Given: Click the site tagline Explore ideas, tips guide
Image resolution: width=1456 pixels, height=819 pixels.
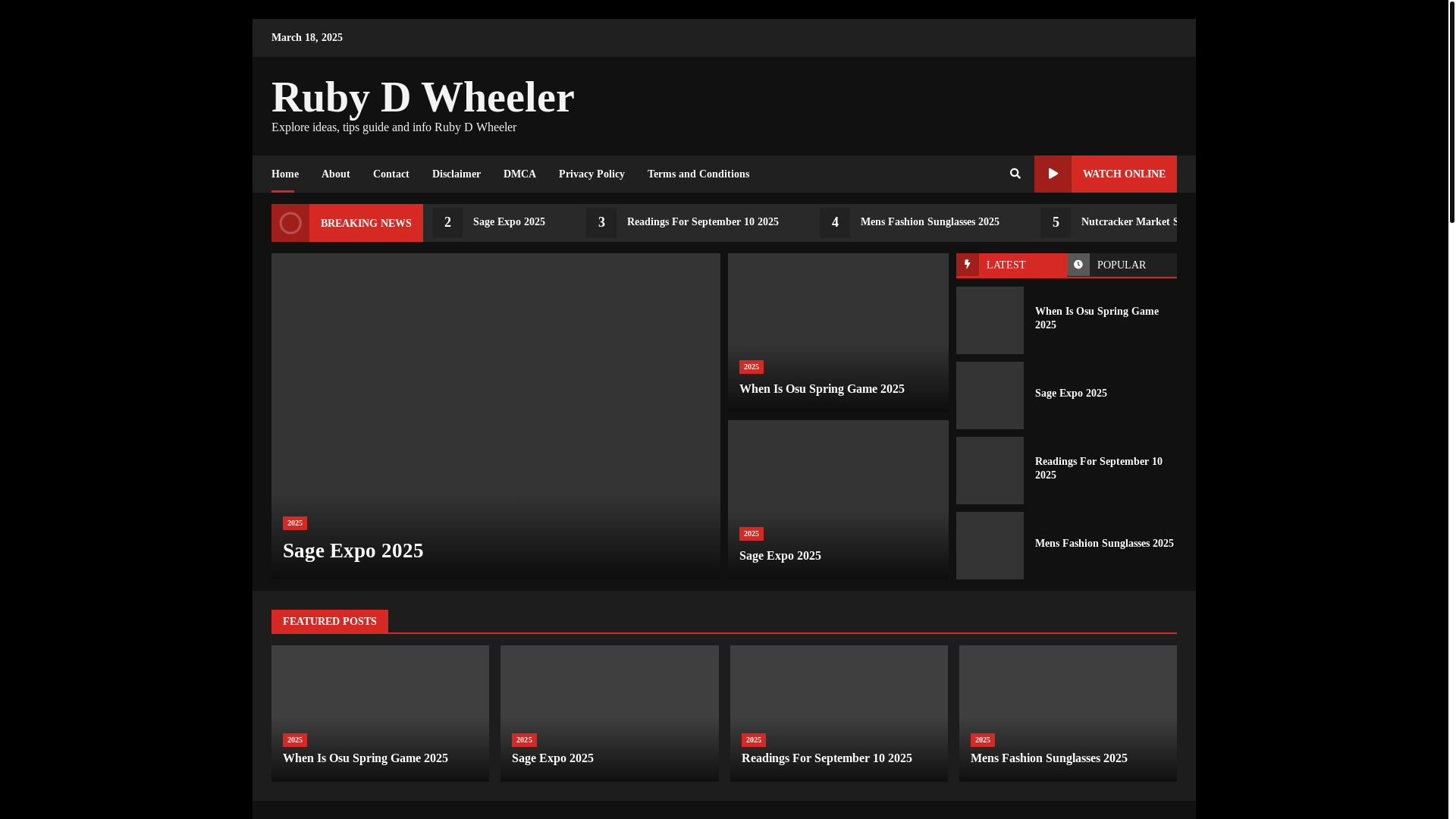Looking at the screenshot, I should pyautogui.click(x=394, y=127).
